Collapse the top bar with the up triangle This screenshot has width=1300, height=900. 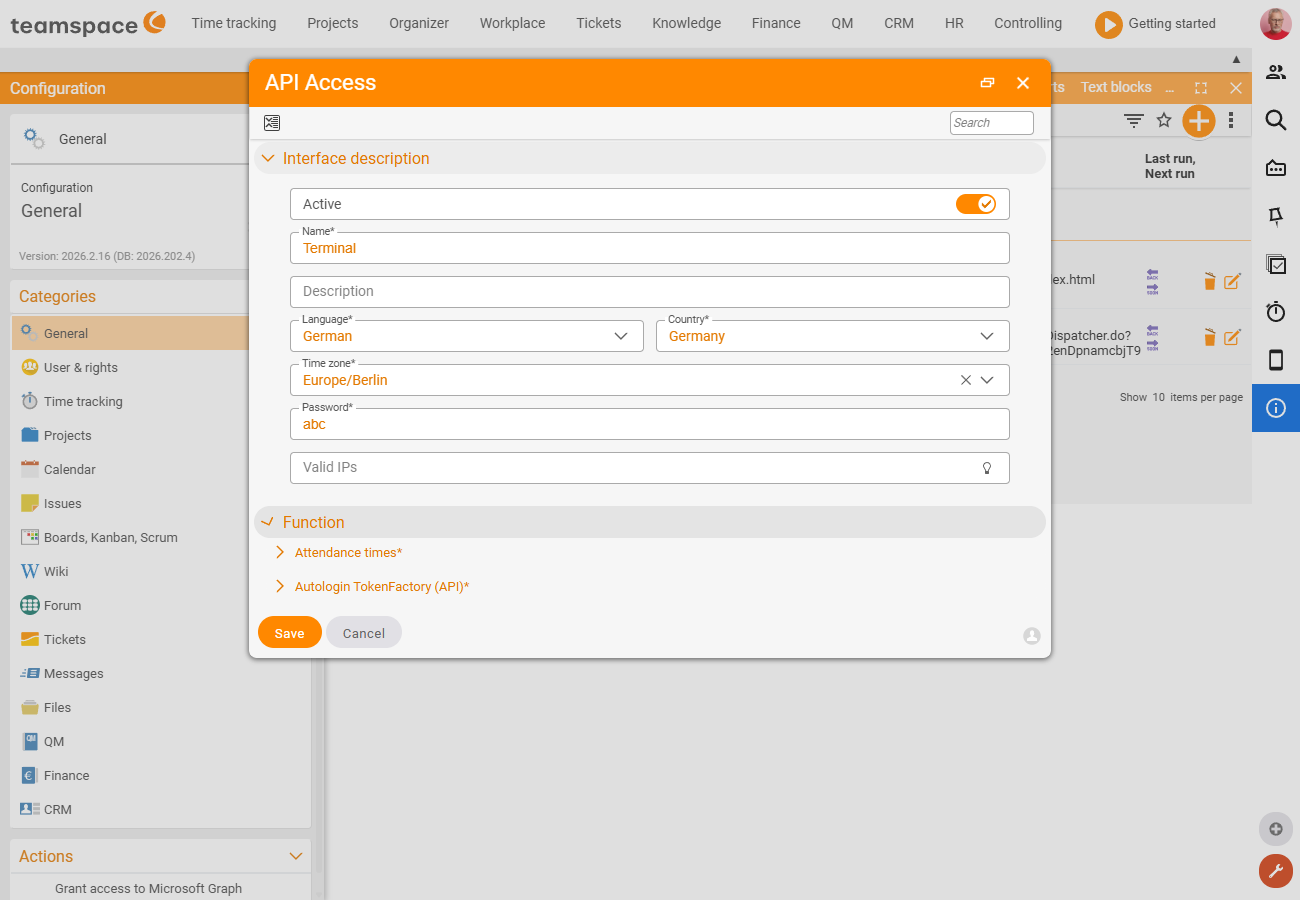1236,60
